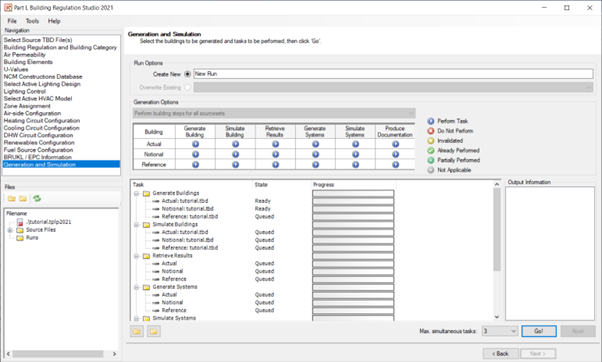602x362 pixels.
Task: Click the Output Information text area
Action: (550, 253)
